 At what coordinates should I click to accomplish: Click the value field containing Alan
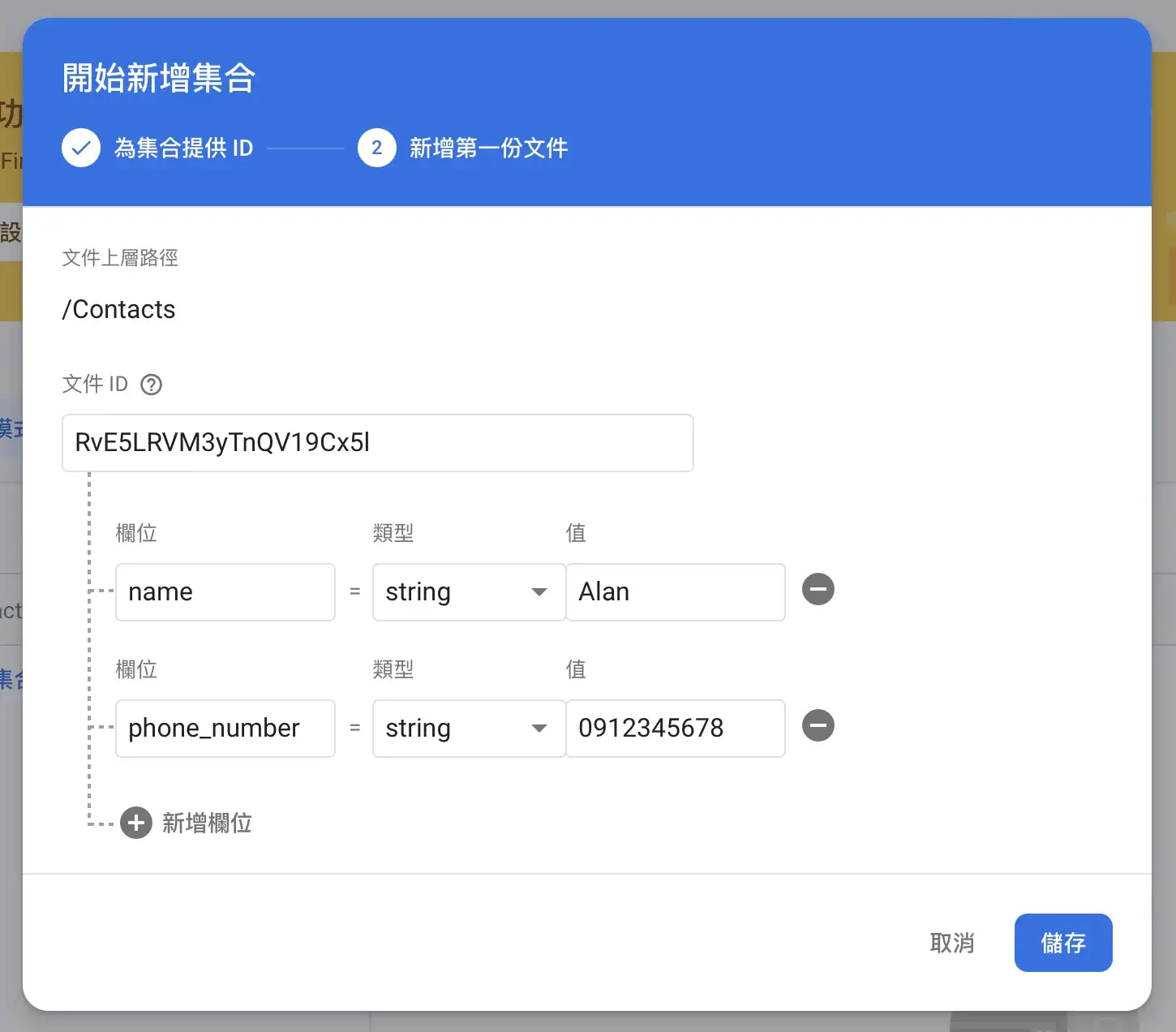point(675,592)
